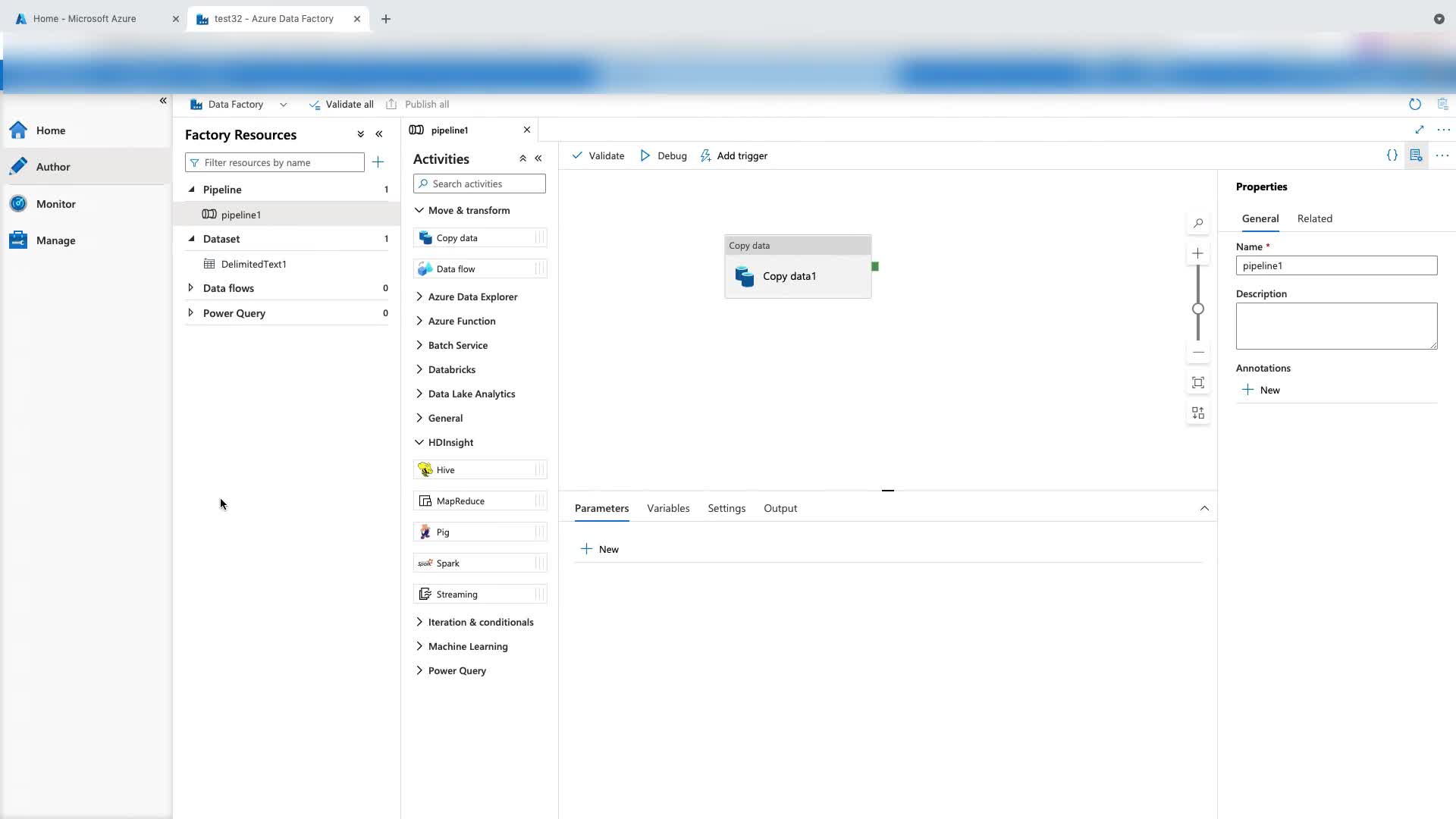This screenshot has height=819, width=1456.
Task: Click the canvas search magnifier icon
Action: (x=1198, y=223)
